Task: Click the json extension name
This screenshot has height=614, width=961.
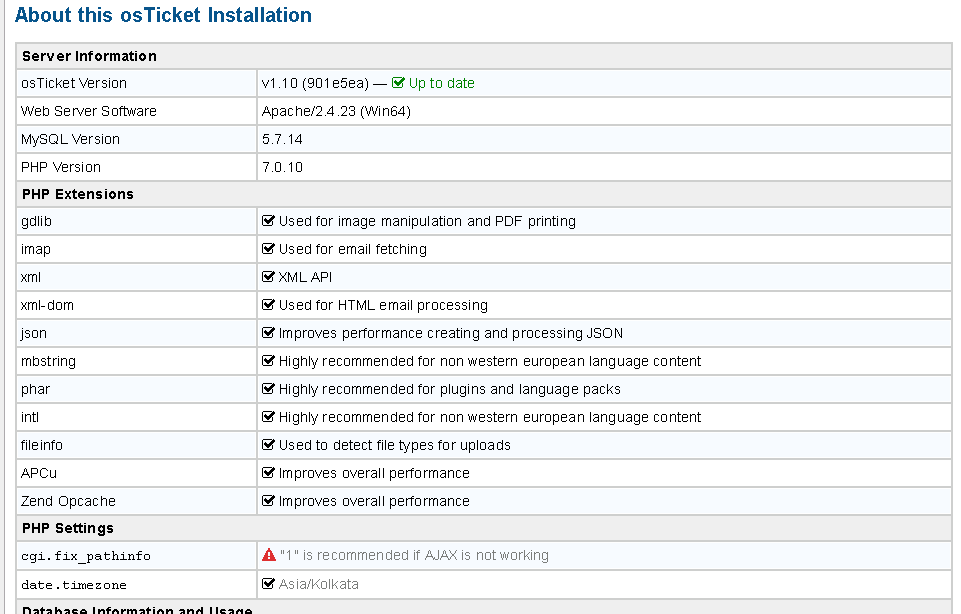Action: 34,333
